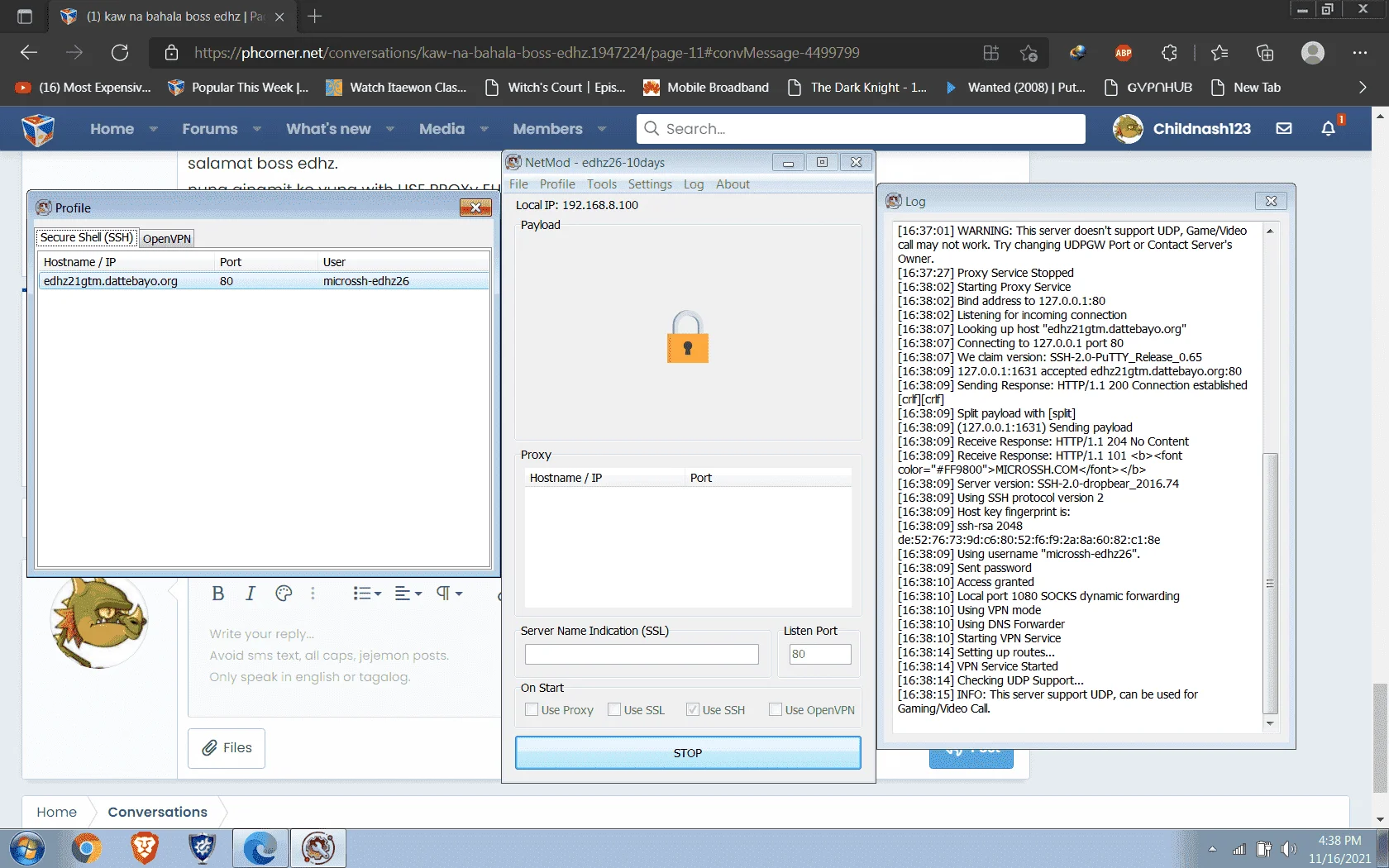The width and height of the screenshot is (1389, 868).
Task: Open Edge from the taskbar
Action: (260, 848)
